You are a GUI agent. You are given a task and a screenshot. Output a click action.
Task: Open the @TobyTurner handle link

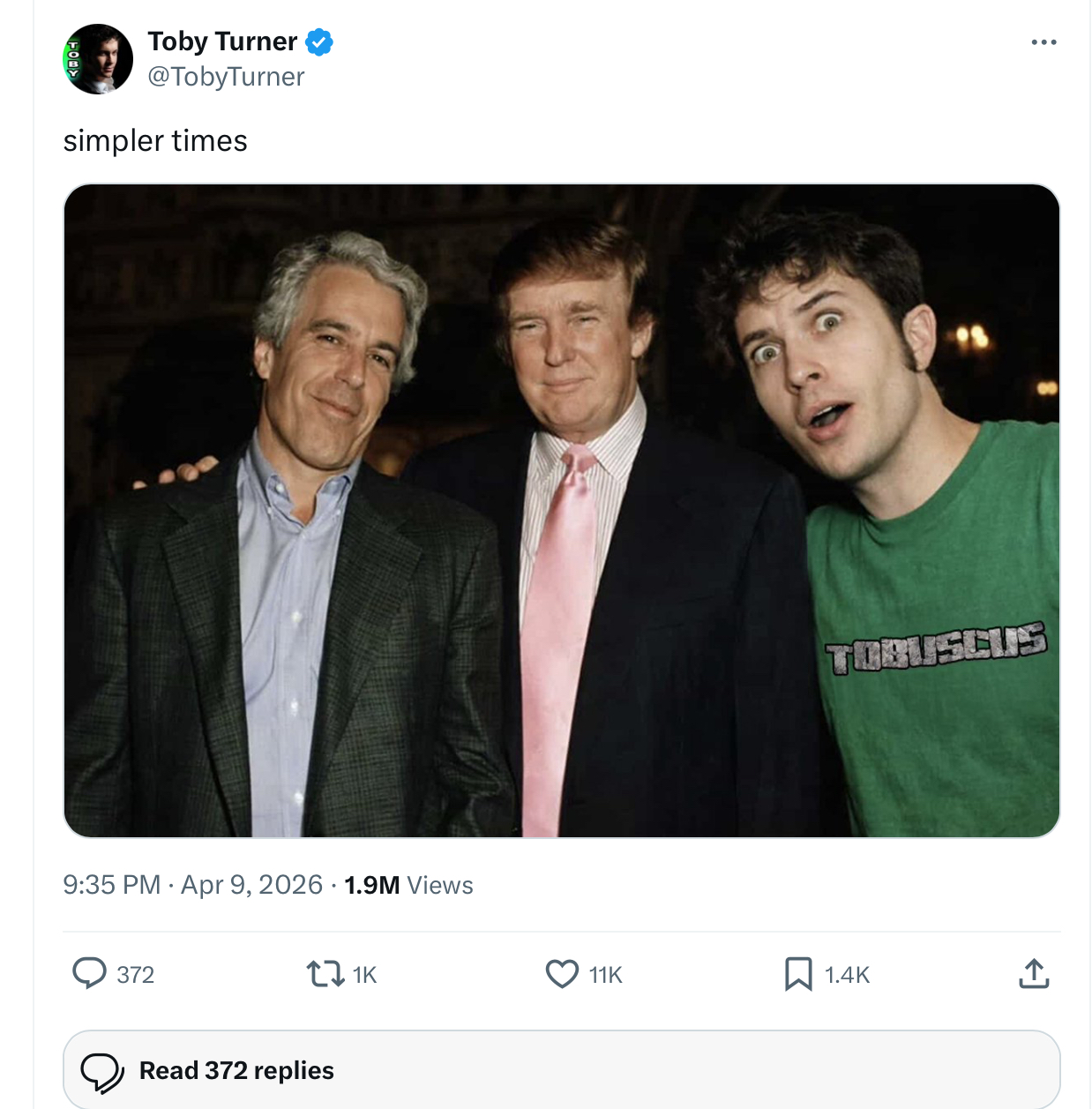(x=226, y=77)
